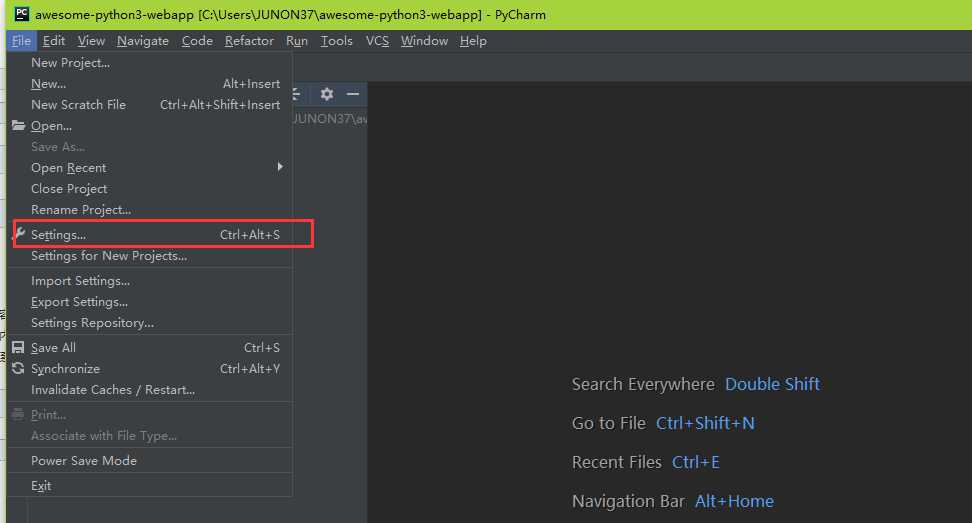The width and height of the screenshot is (972, 523).
Task: Create a New Scratch File
Action: pos(150,105)
